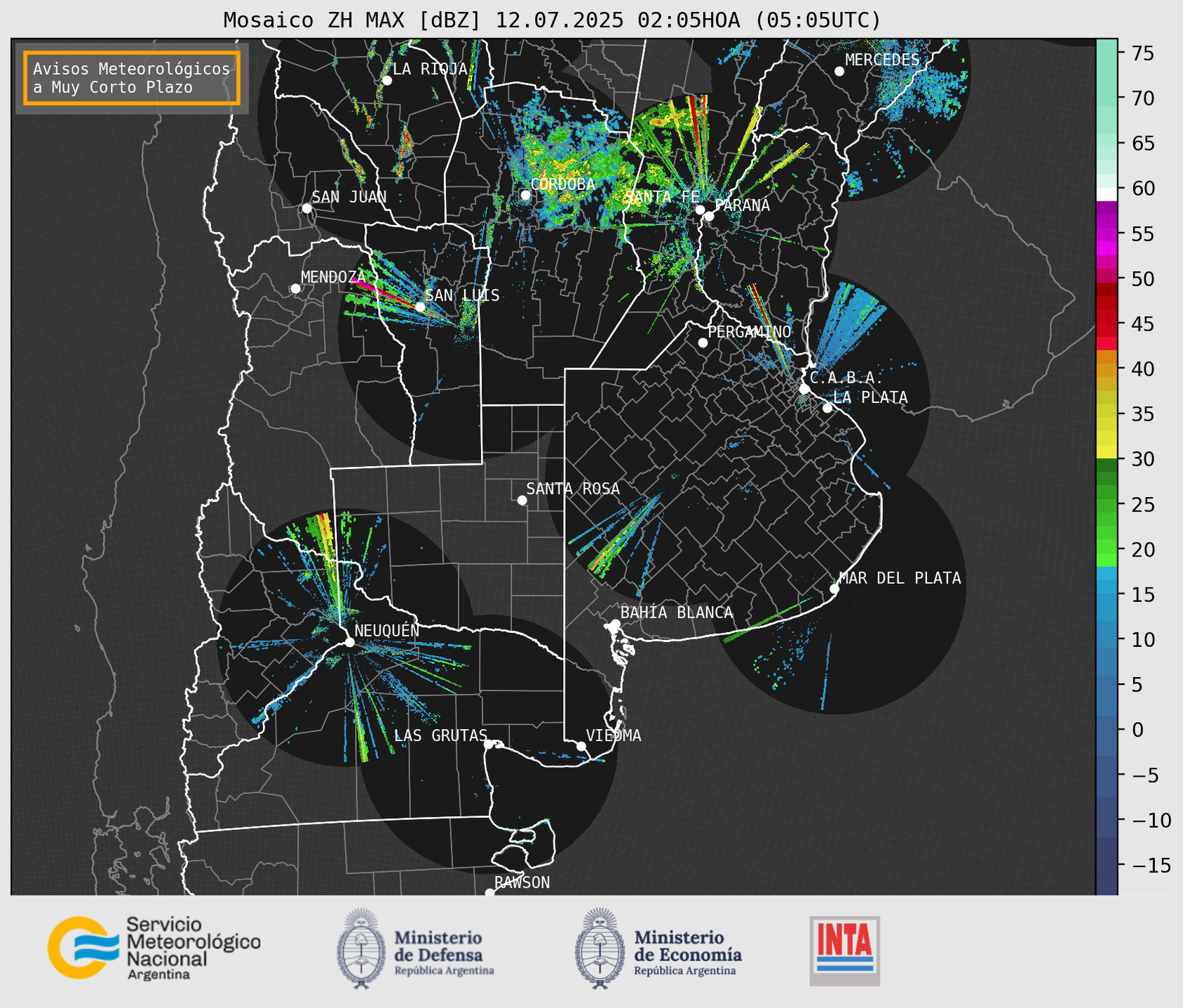Click the Servicio Meteorológico Nacional logo
Viewport: 1183px width, 1008px height.
click(154, 948)
